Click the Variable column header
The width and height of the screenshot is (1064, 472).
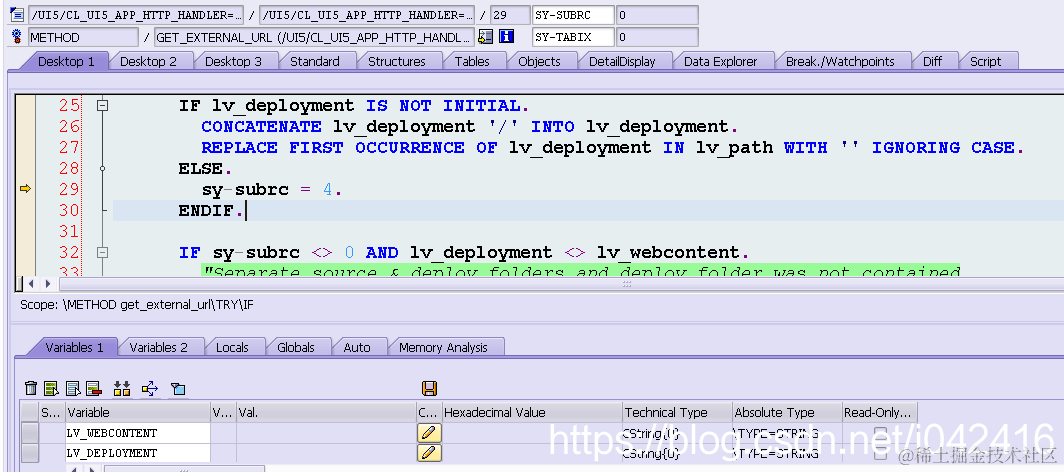point(138,412)
